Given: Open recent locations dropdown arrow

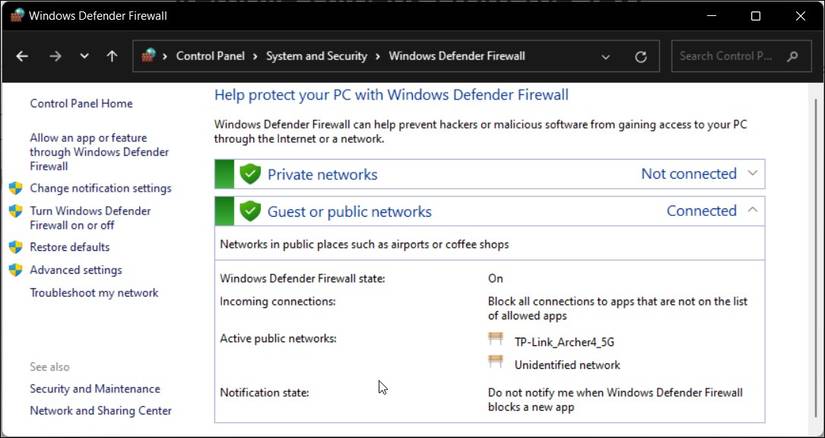Looking at the screenshot, I should [x=84, y=57].
